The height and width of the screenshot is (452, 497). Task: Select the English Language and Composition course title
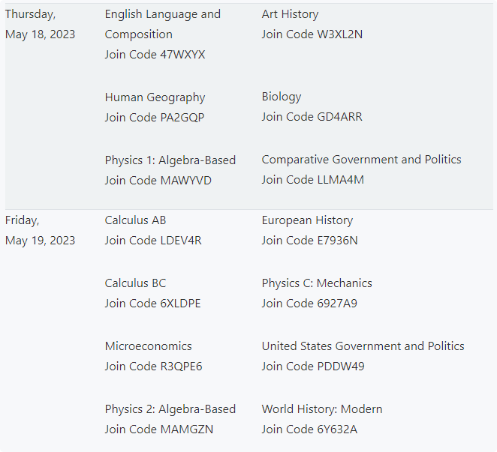click(x=163, y=24)
